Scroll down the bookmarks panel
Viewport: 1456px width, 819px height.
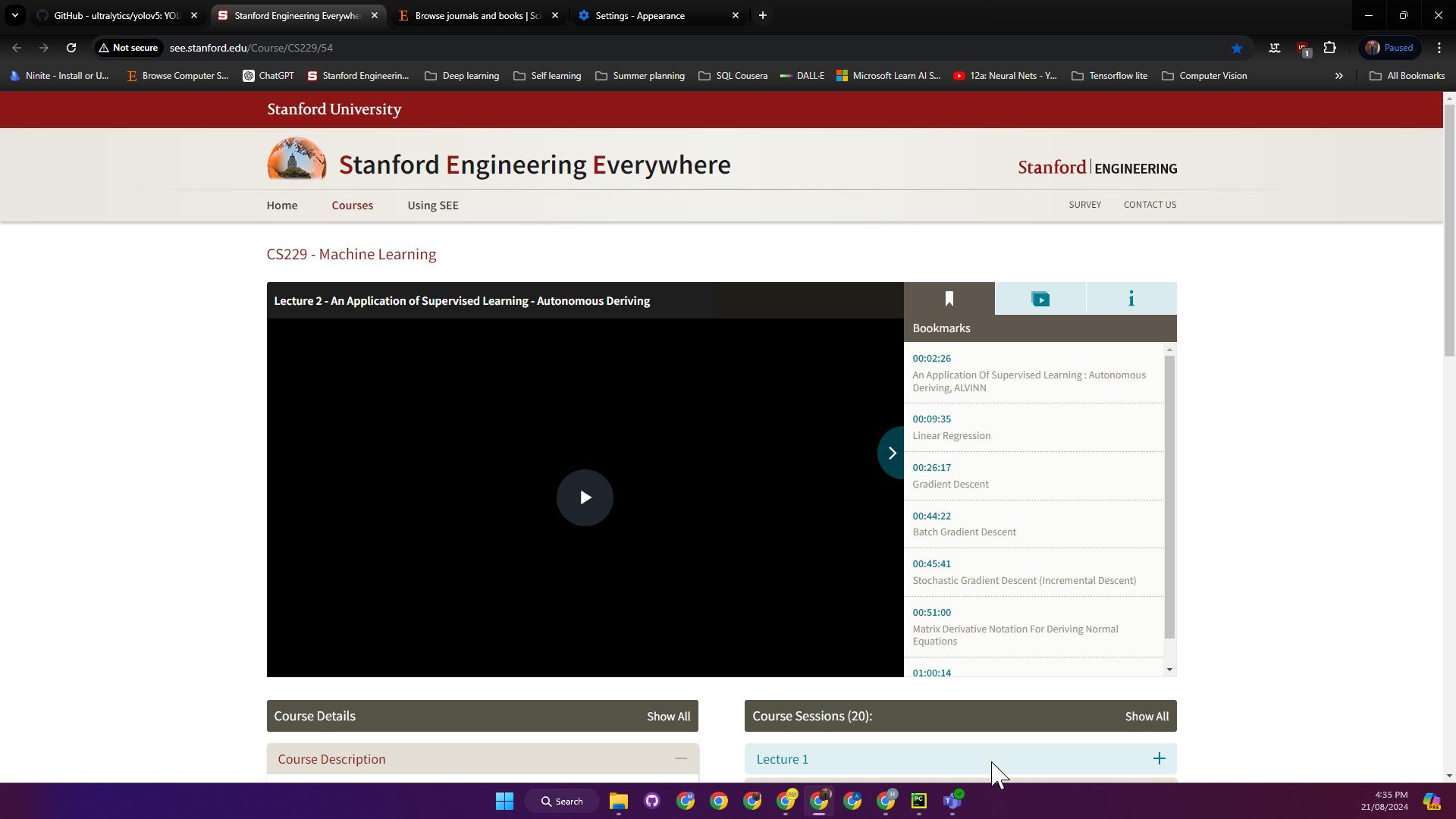[x=1169, y=670]
